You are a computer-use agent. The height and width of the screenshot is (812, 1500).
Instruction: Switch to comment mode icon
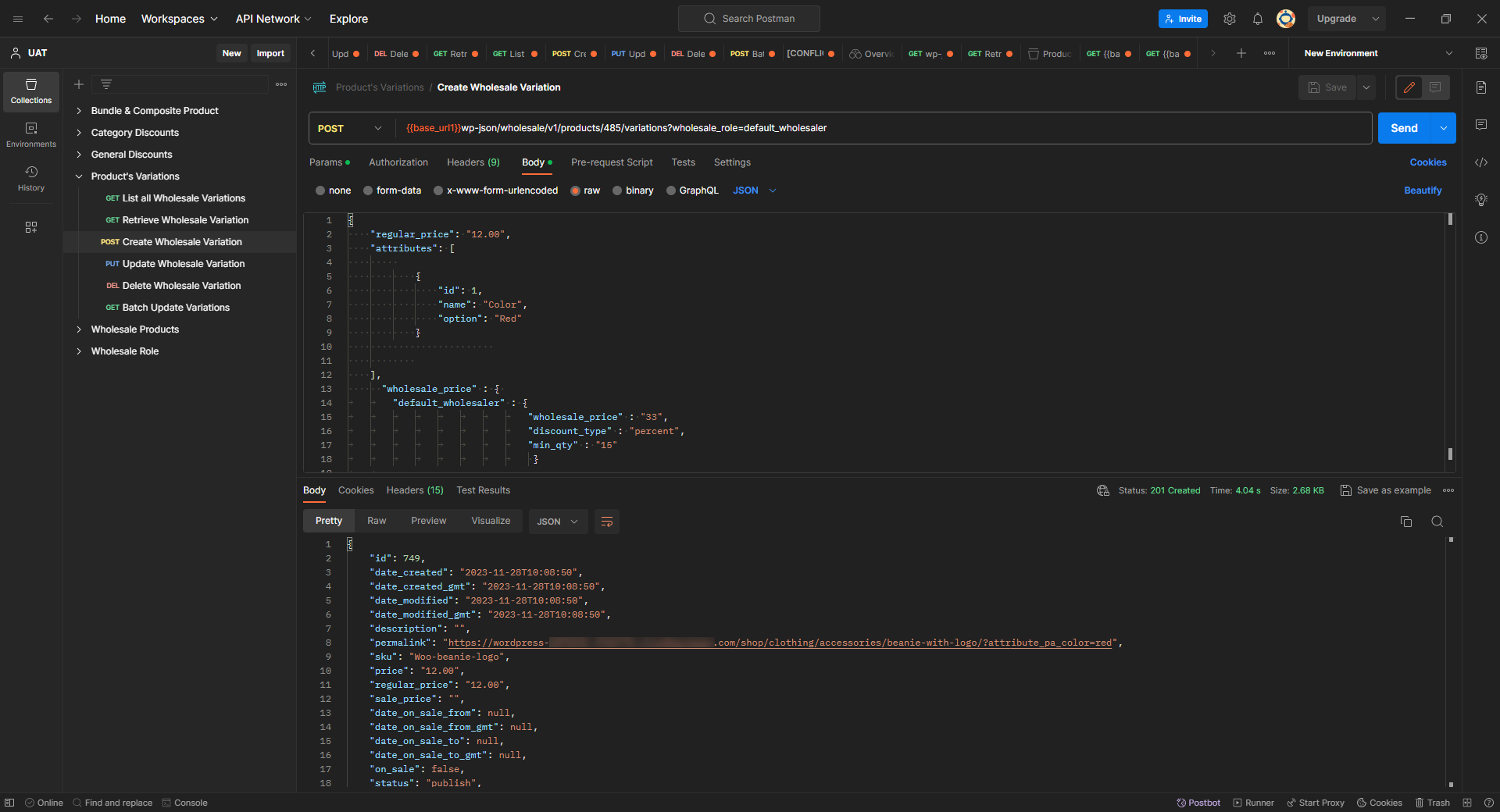point(1436,87)
